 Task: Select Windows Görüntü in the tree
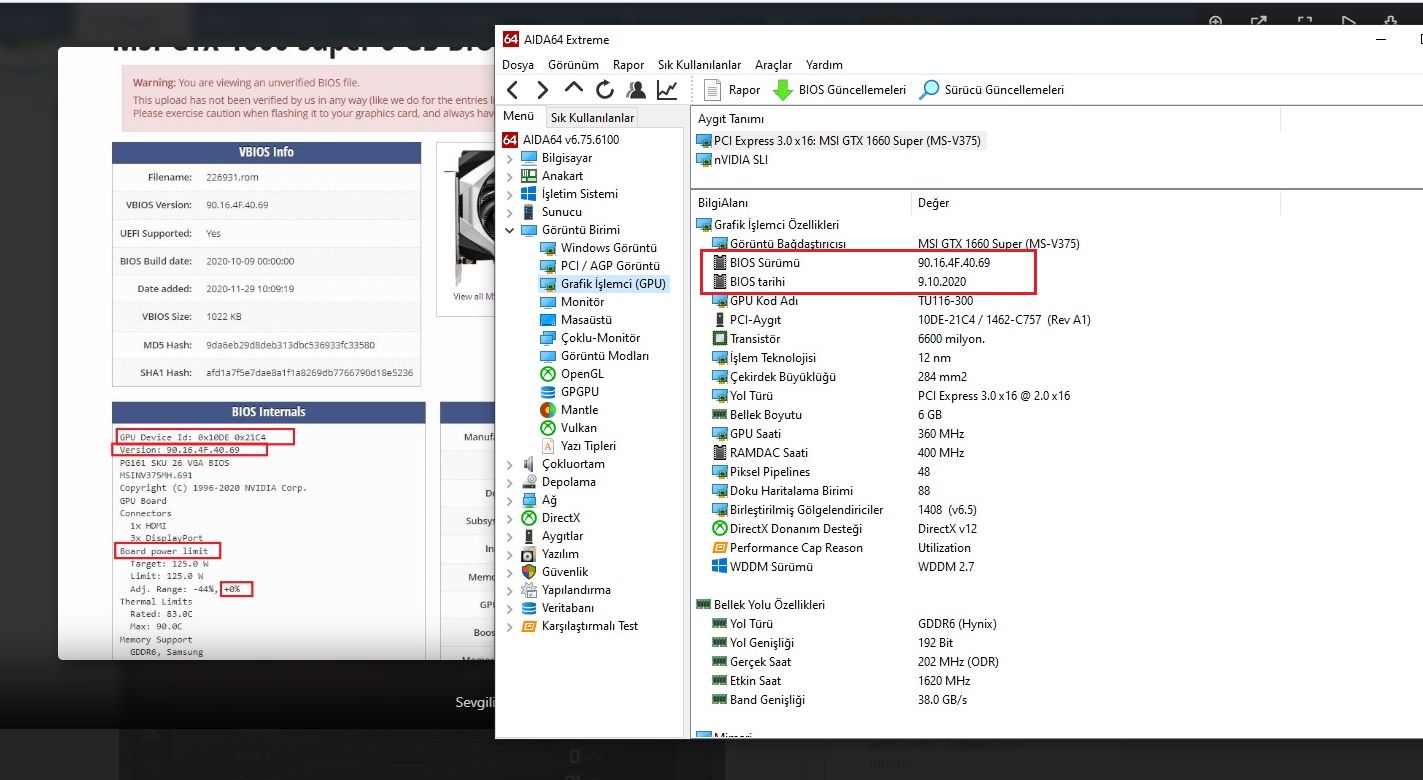tap(598, 248)
